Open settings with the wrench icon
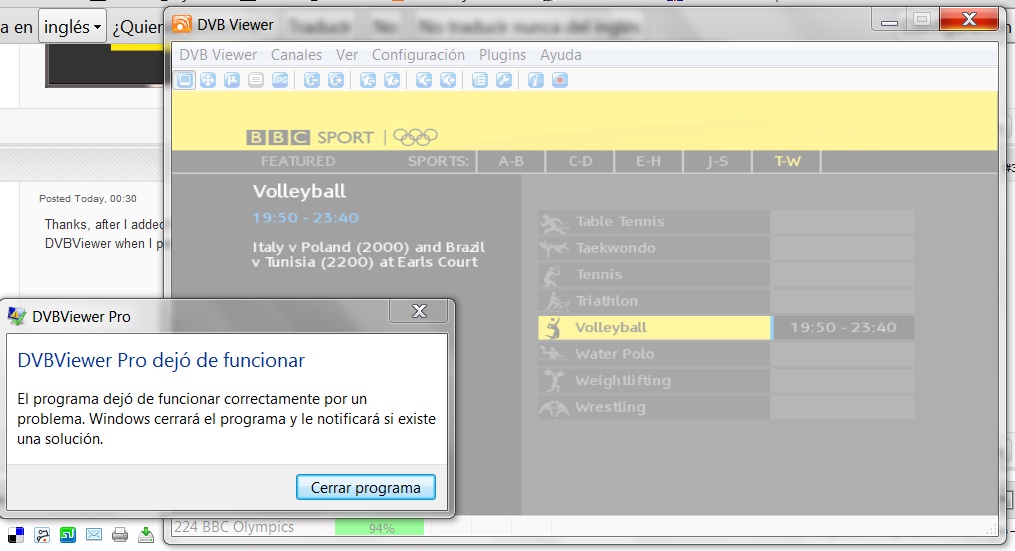Viewport: 1015px width, 551px height. (504, 81)
